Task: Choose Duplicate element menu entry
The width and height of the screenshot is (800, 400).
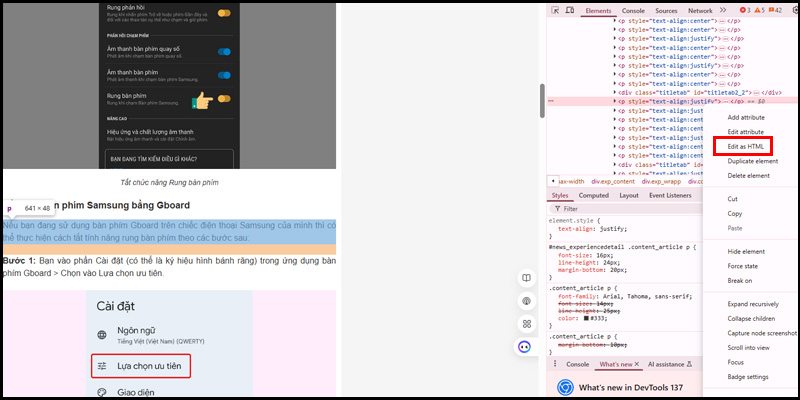Action: [x=753, y=161]
